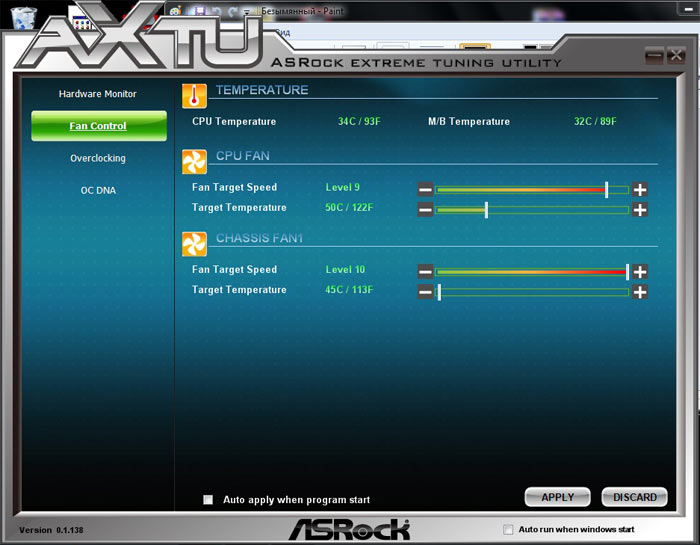Click the M/B Temperature value 32C / 89F

click(595, 121)
